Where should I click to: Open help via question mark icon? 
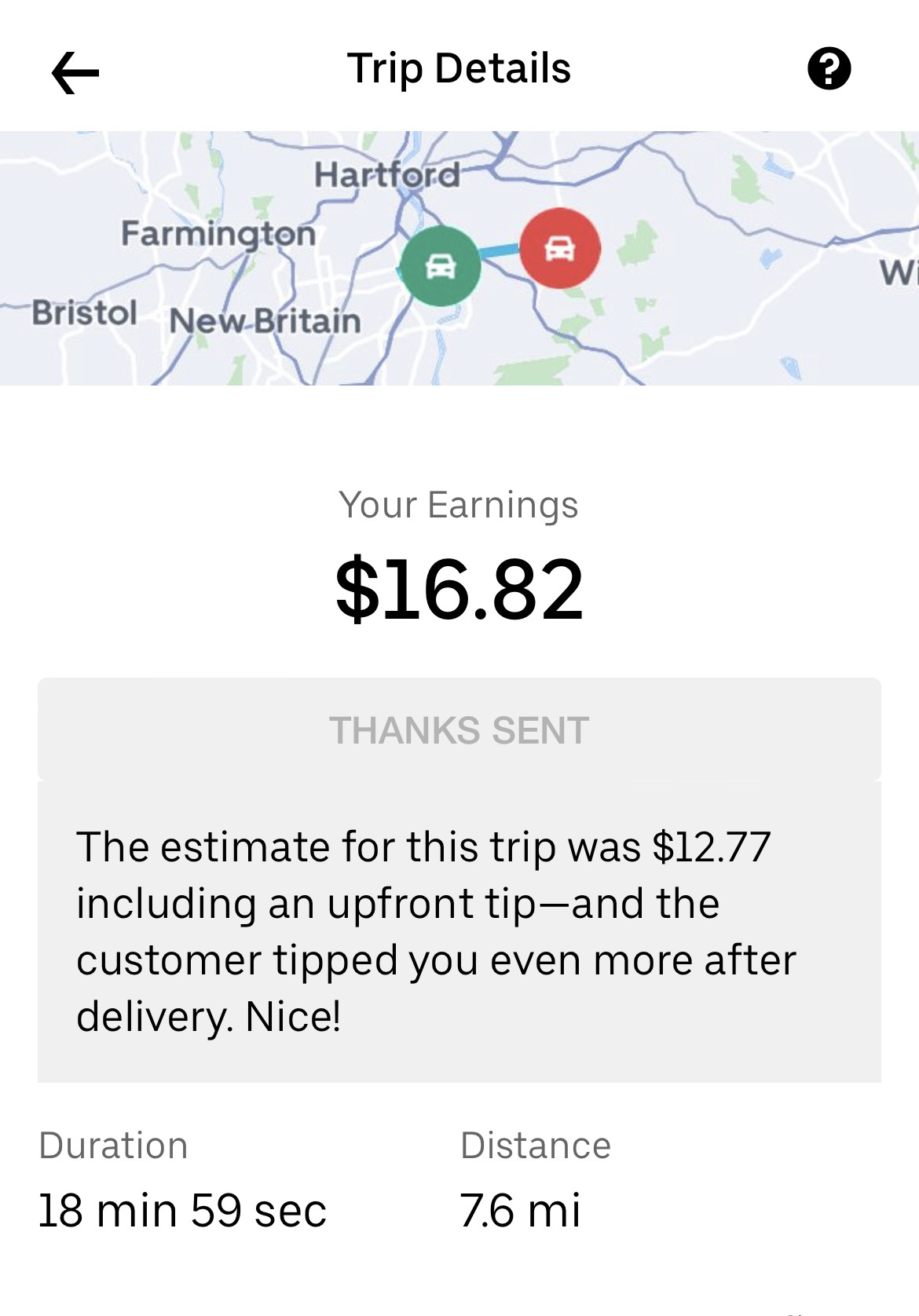click(x=829, y=69)
